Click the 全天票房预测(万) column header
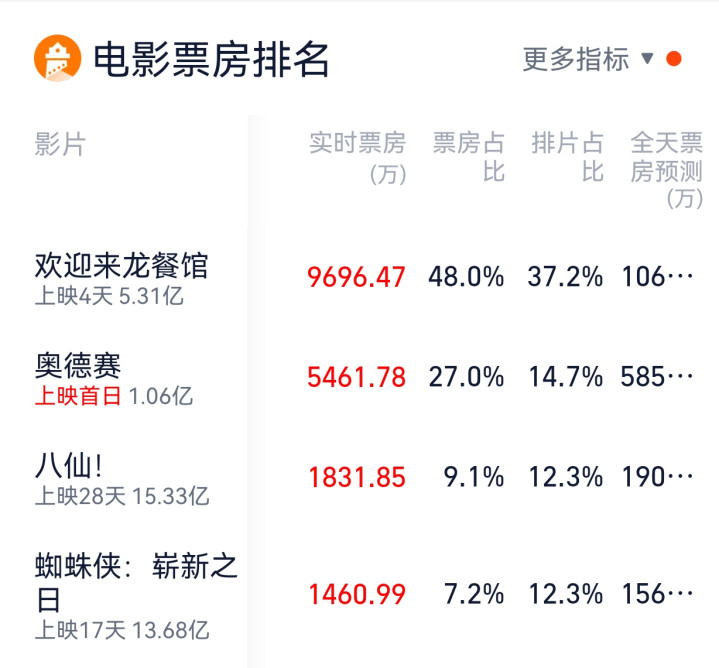 tap(666, 170)
